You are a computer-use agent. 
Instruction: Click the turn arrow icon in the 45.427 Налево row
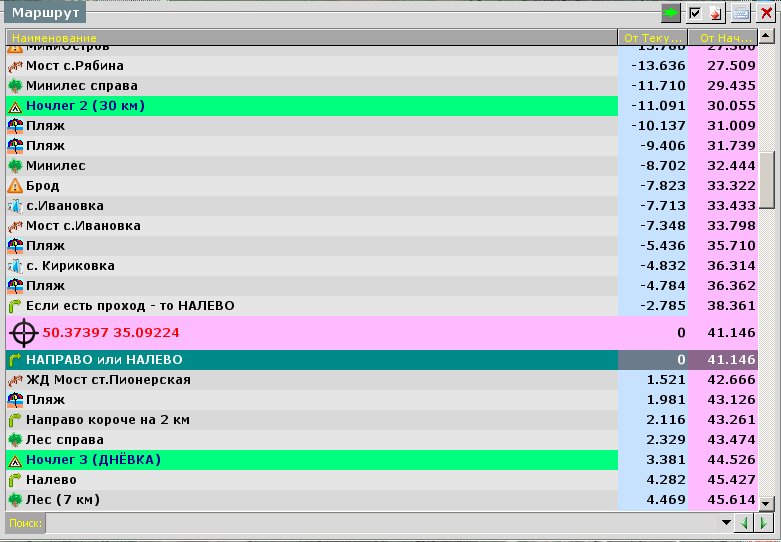pos(15,480)
